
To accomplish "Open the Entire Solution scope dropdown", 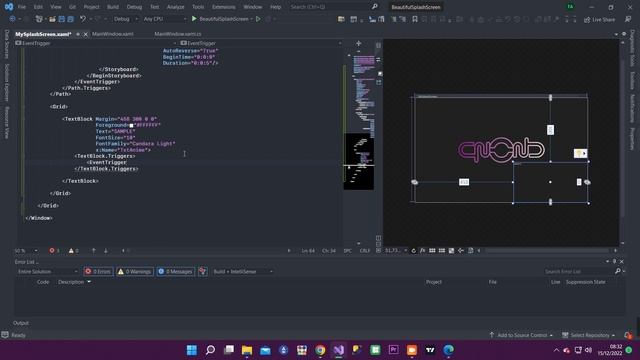I will pos(47,271).
